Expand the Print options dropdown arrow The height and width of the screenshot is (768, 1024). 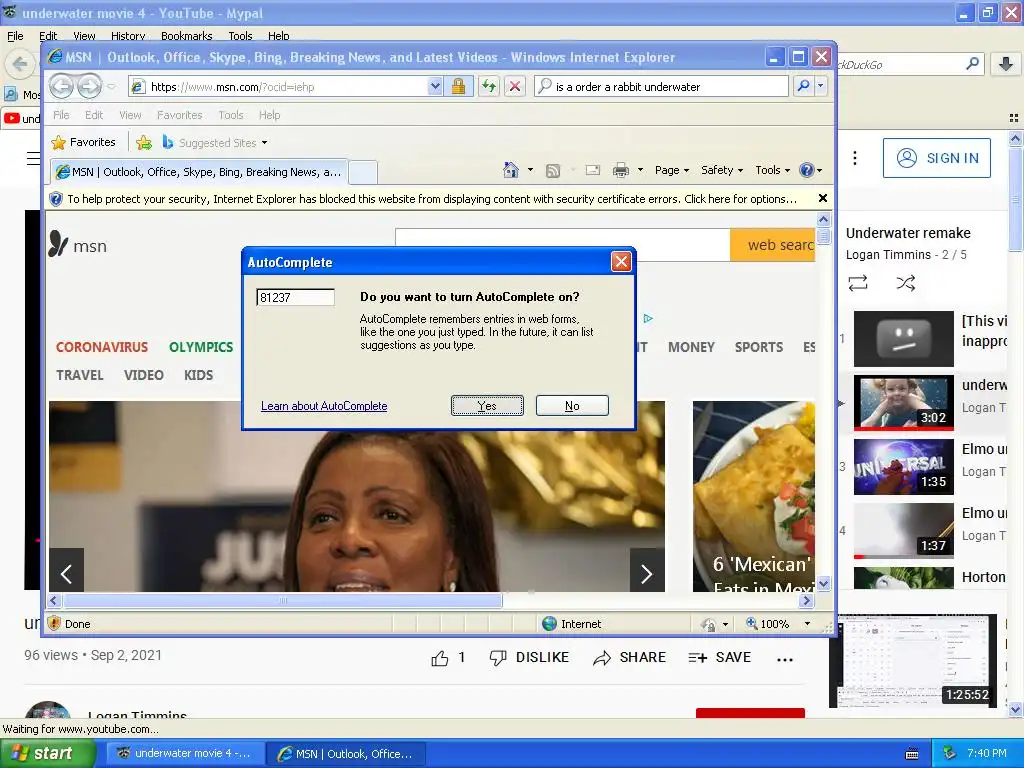coord(640,170)
